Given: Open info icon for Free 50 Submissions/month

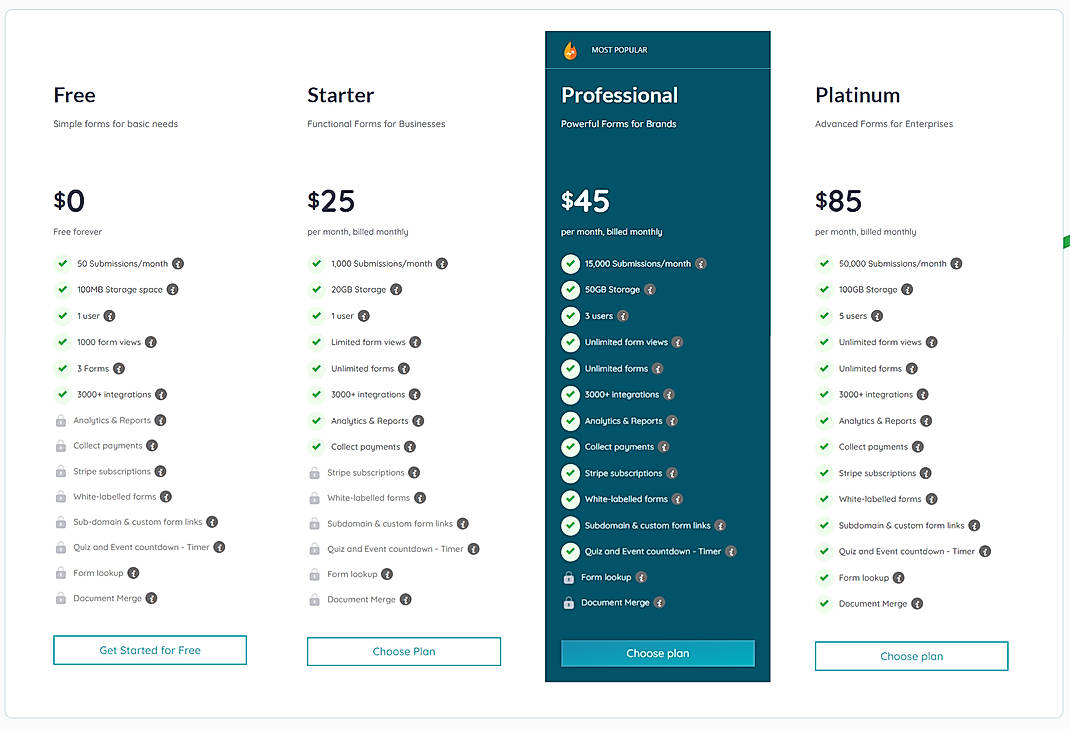Looking at the screenshot, I should coord(178,263).
